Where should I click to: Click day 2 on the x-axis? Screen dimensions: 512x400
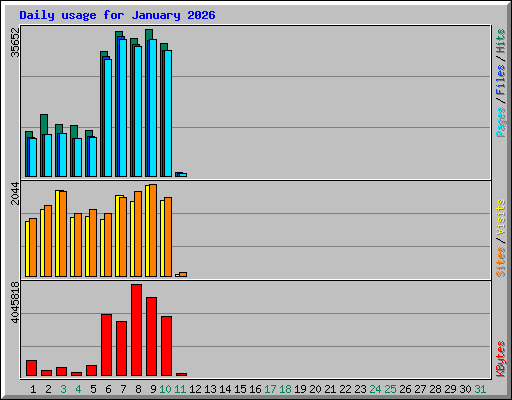point(48,389)
